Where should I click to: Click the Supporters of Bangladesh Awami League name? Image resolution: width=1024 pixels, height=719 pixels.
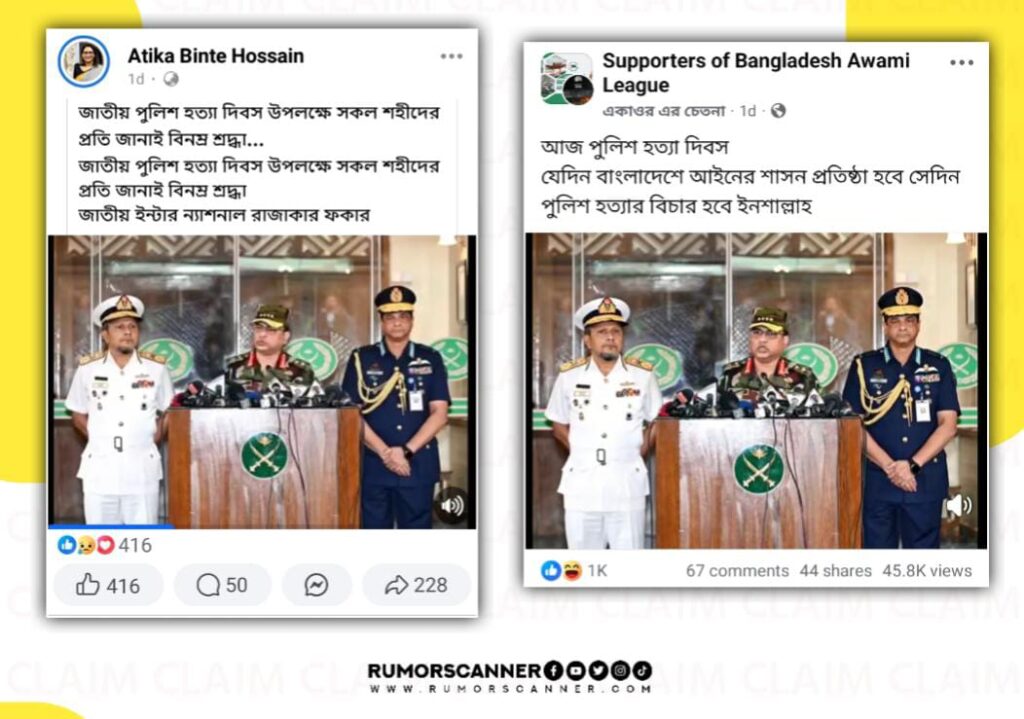point(755,72)
